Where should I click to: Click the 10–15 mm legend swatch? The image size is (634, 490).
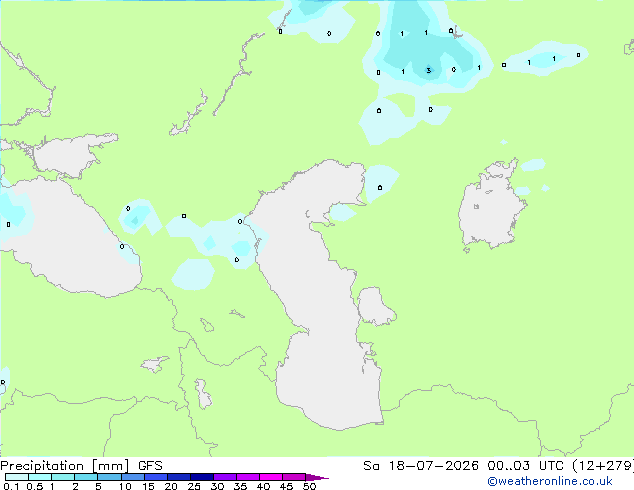[x=132, y=477]
